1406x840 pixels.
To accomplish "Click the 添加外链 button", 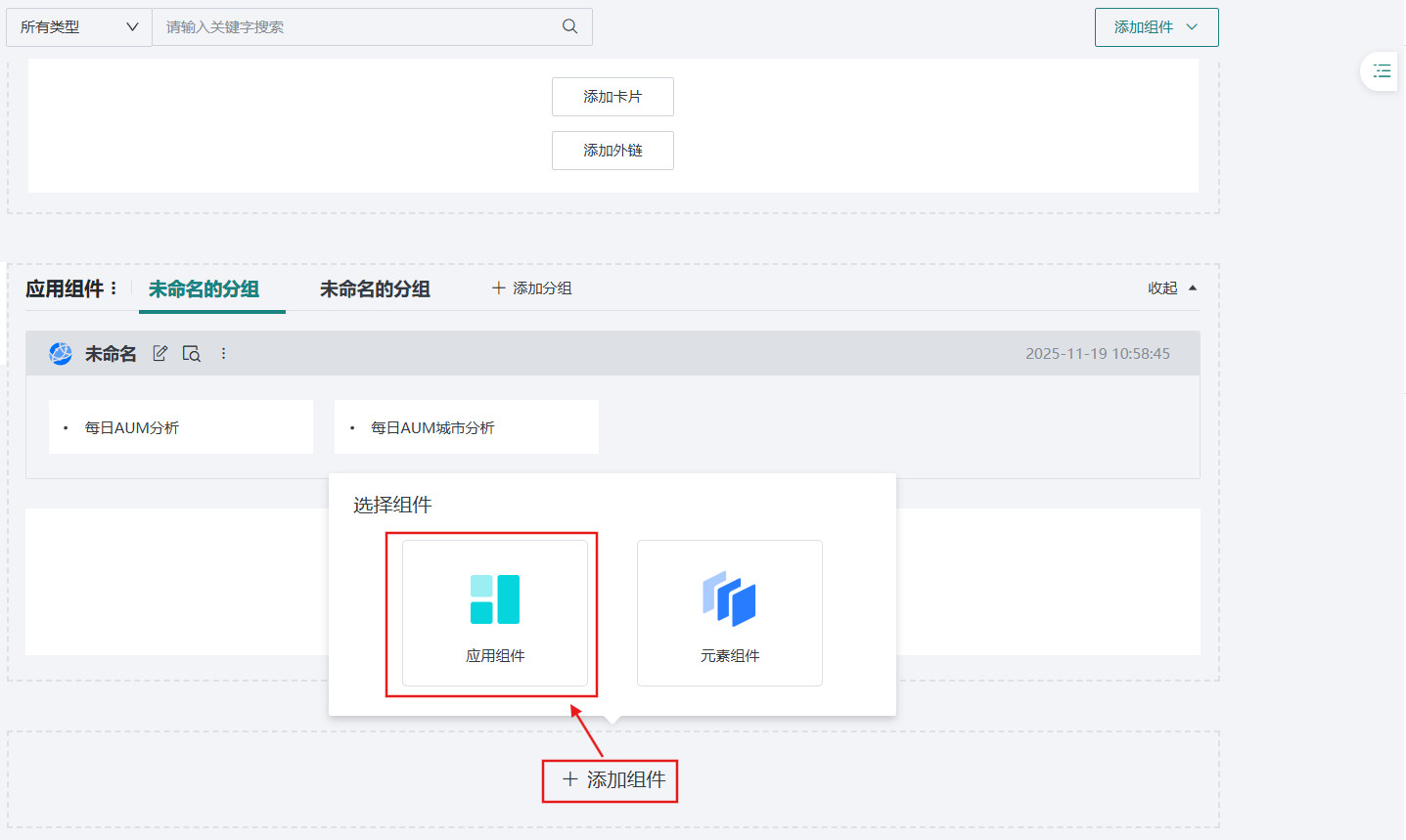I will pyautogui.click(x=612, y=151).
